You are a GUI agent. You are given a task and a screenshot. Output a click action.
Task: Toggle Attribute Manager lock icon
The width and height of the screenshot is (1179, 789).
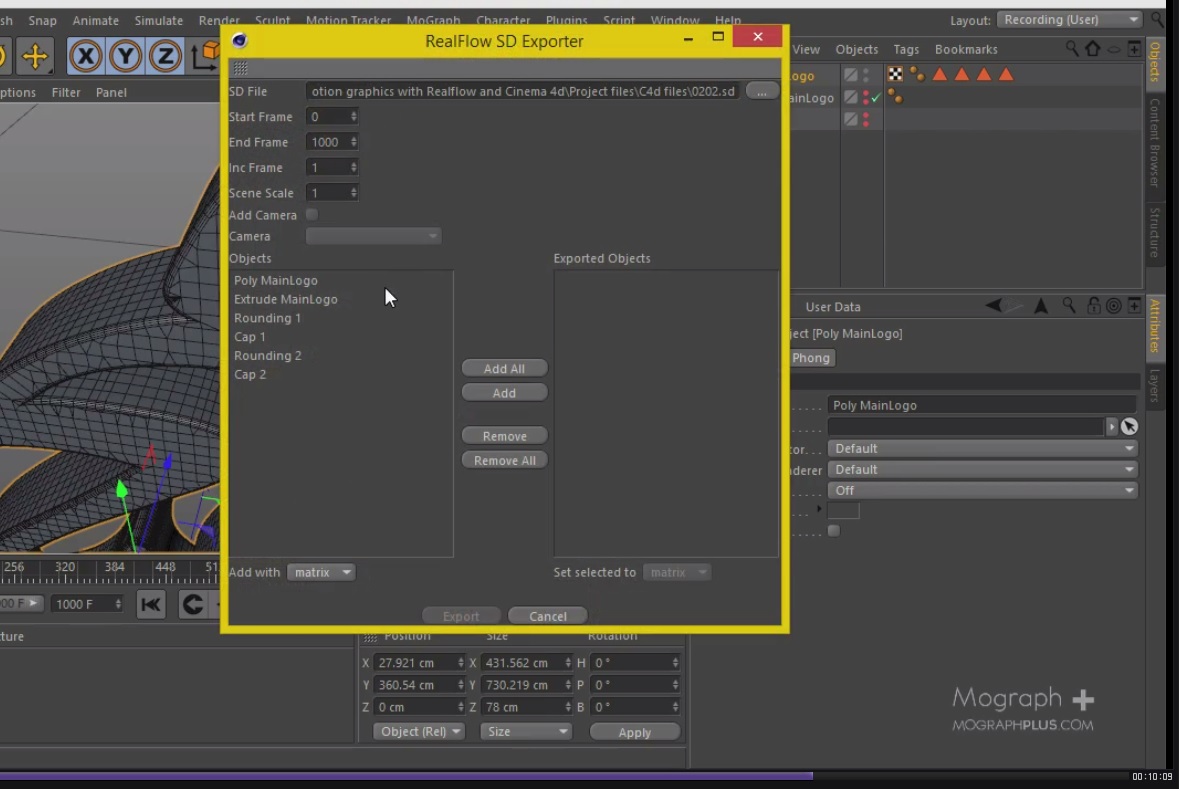point(1093,305)
